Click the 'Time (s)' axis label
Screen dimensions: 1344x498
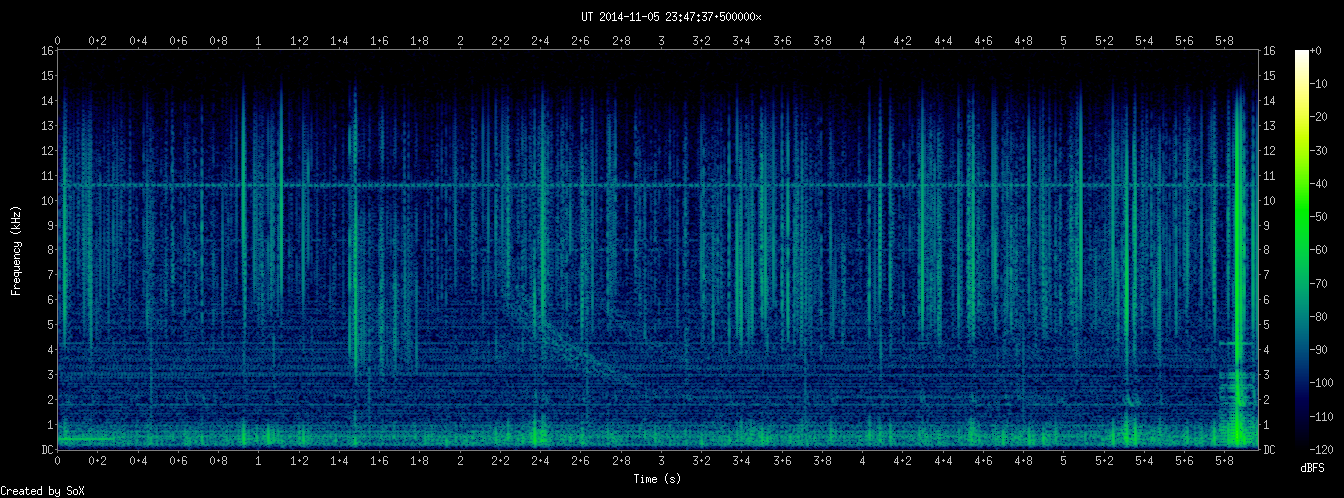658,480
